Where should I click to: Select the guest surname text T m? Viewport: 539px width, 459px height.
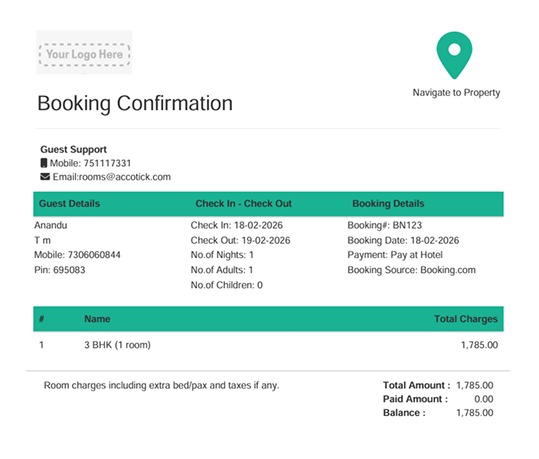(42, 240)
